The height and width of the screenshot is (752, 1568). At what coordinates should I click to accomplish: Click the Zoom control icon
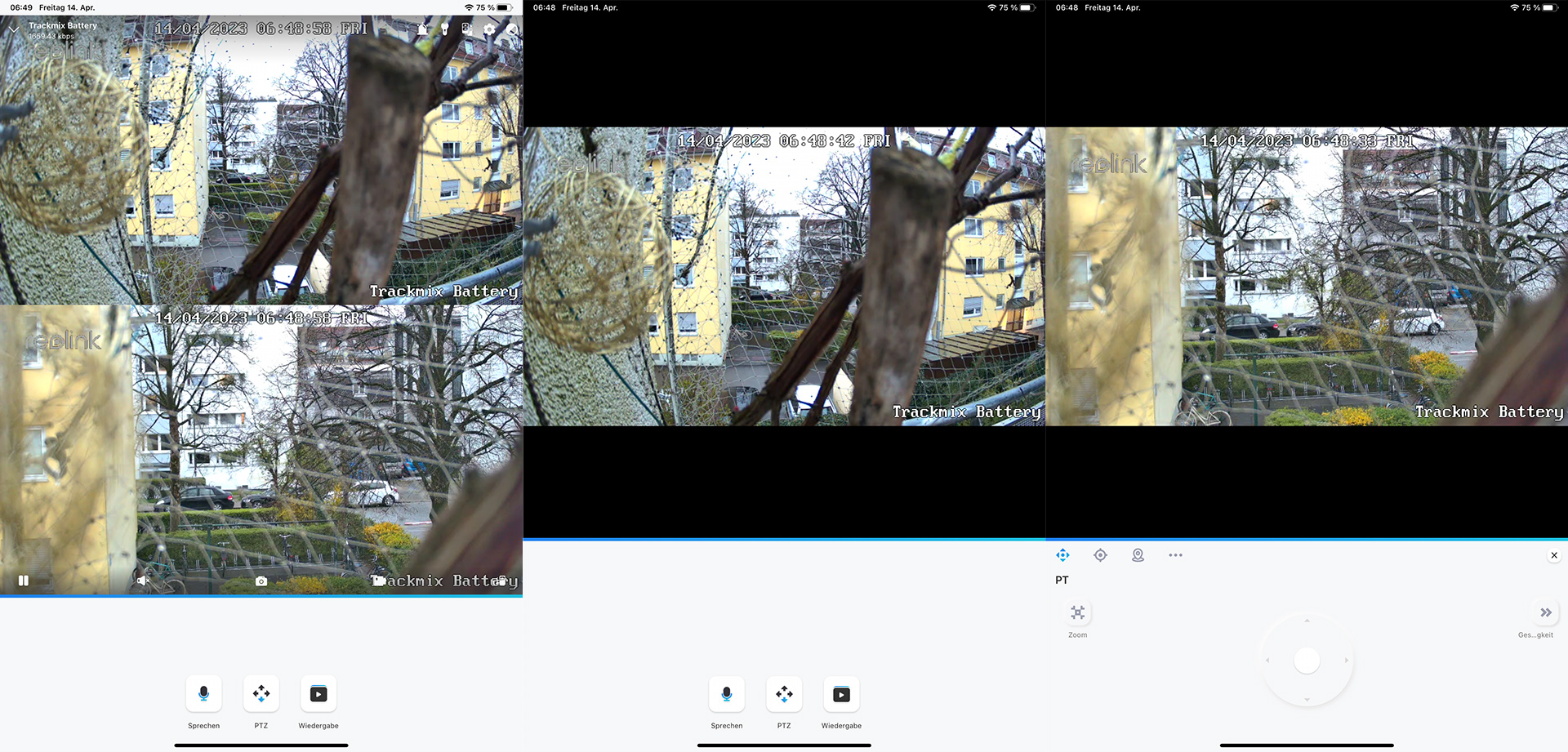coord(1077,612)
